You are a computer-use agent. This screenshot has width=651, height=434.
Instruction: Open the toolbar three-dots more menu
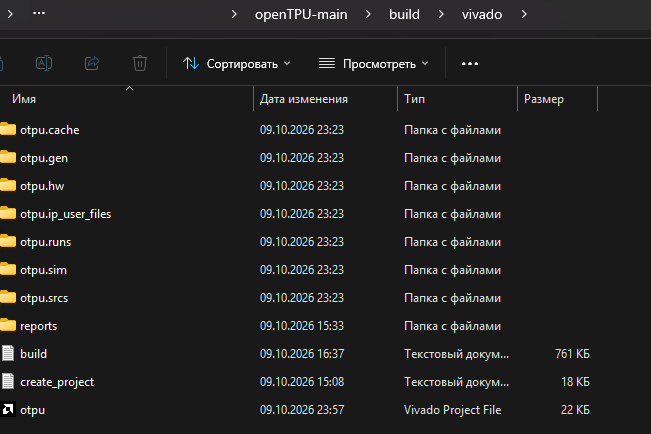pos(470,64)
